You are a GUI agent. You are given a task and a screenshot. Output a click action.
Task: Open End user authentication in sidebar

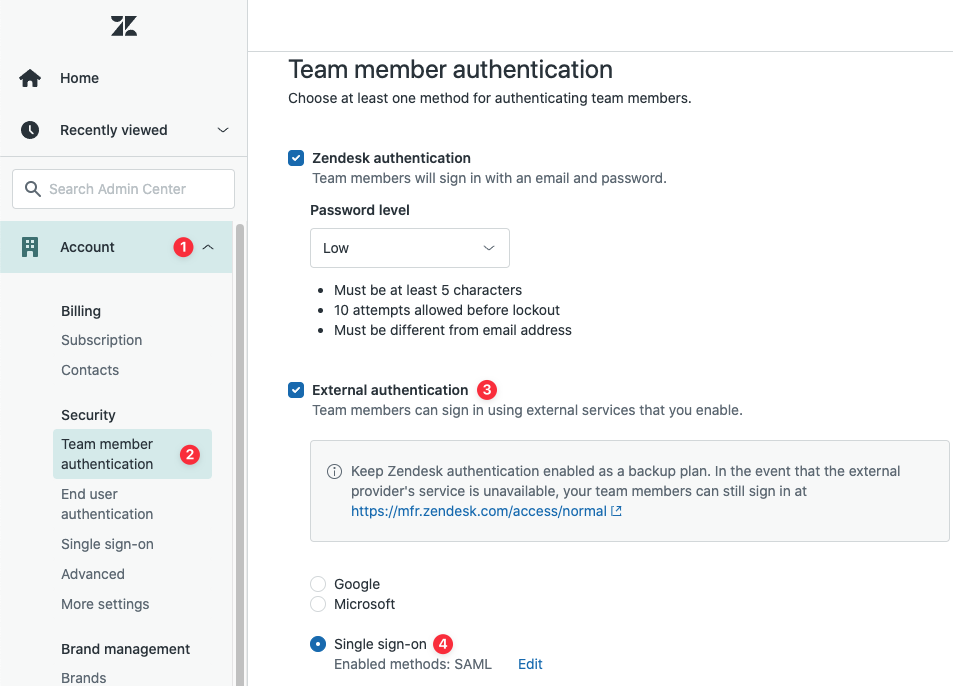tap(107, 504)
